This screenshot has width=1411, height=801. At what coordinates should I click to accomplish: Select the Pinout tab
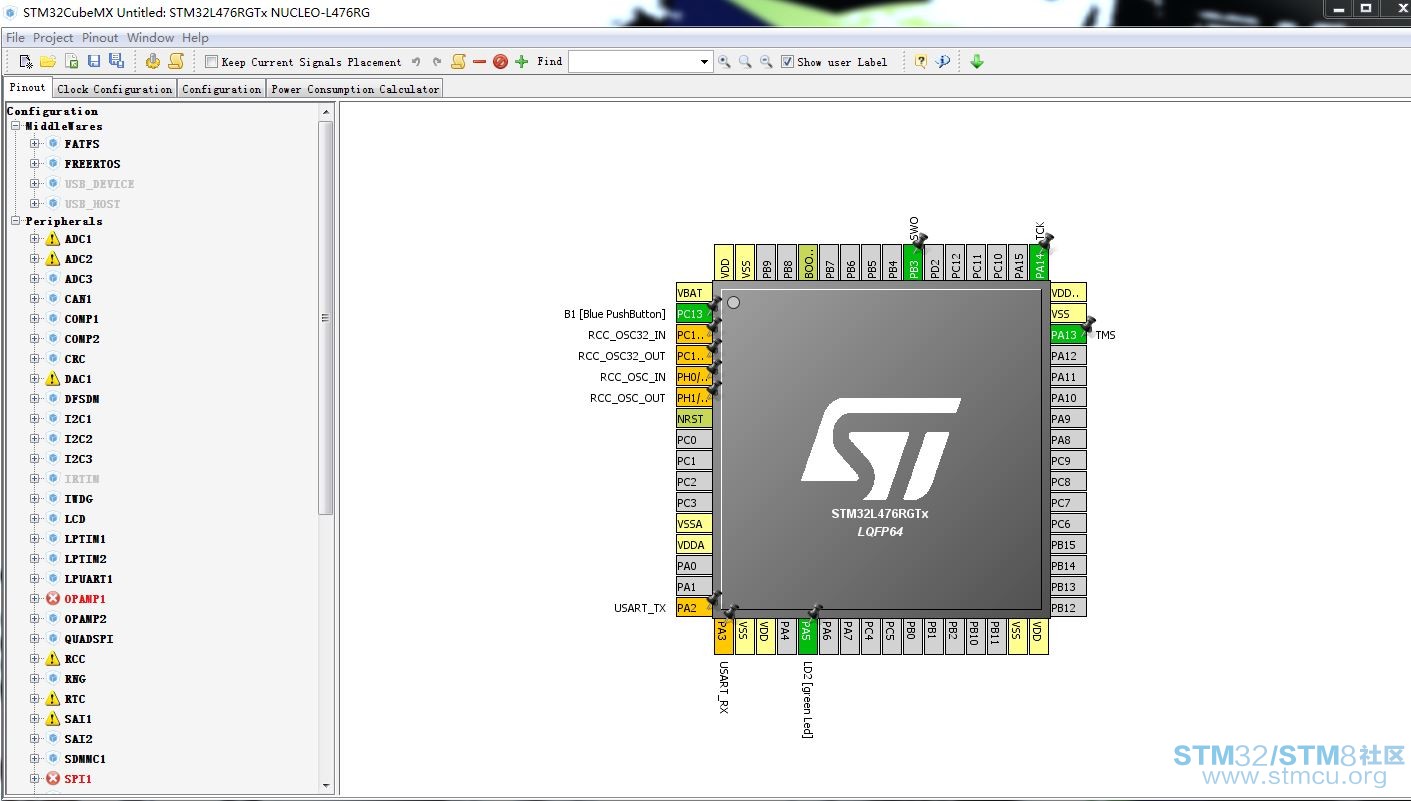28,88
